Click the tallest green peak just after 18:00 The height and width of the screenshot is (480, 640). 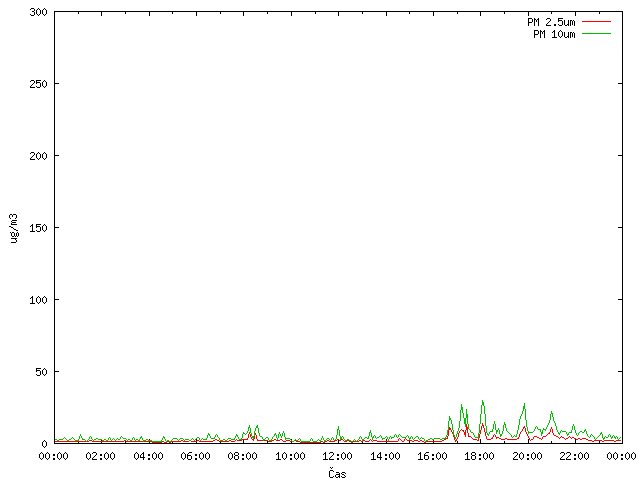pyautogui.click(x=482, y=402)
